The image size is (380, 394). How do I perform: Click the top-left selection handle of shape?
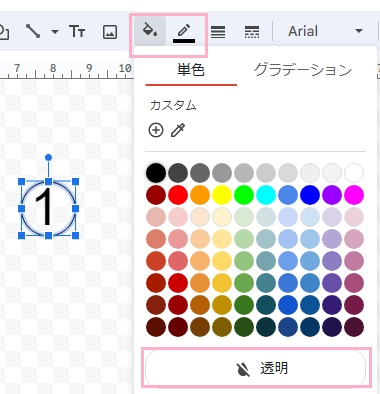tap(21, 182)
